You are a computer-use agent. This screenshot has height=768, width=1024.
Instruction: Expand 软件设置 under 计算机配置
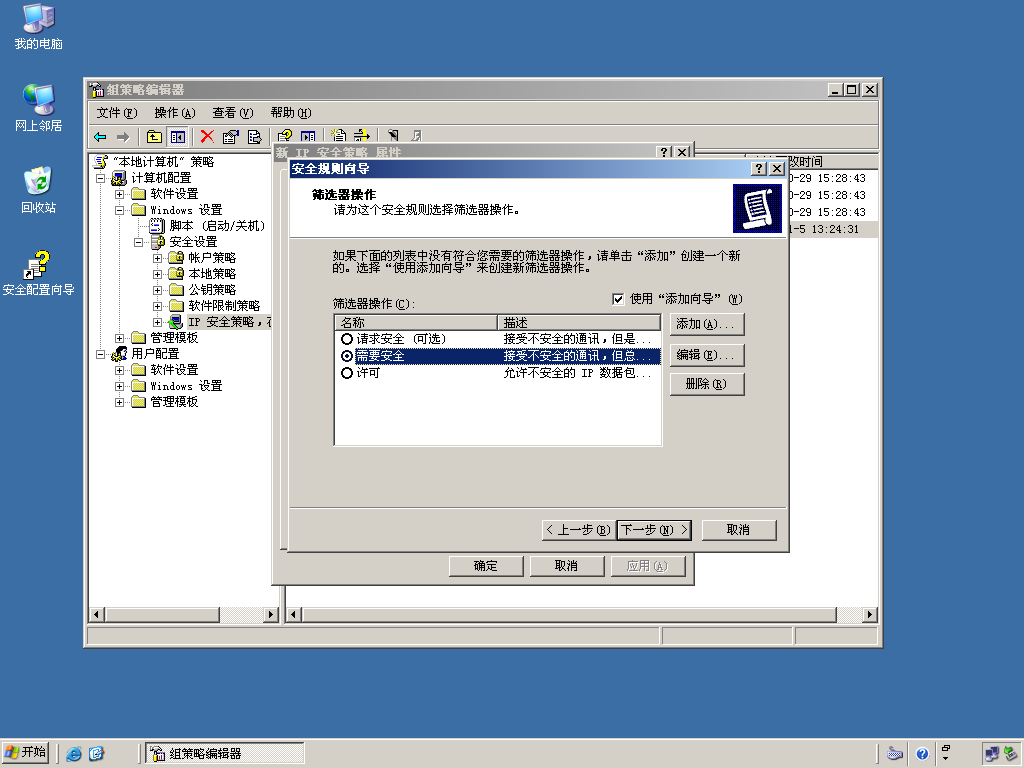click(x=120, y=194)
